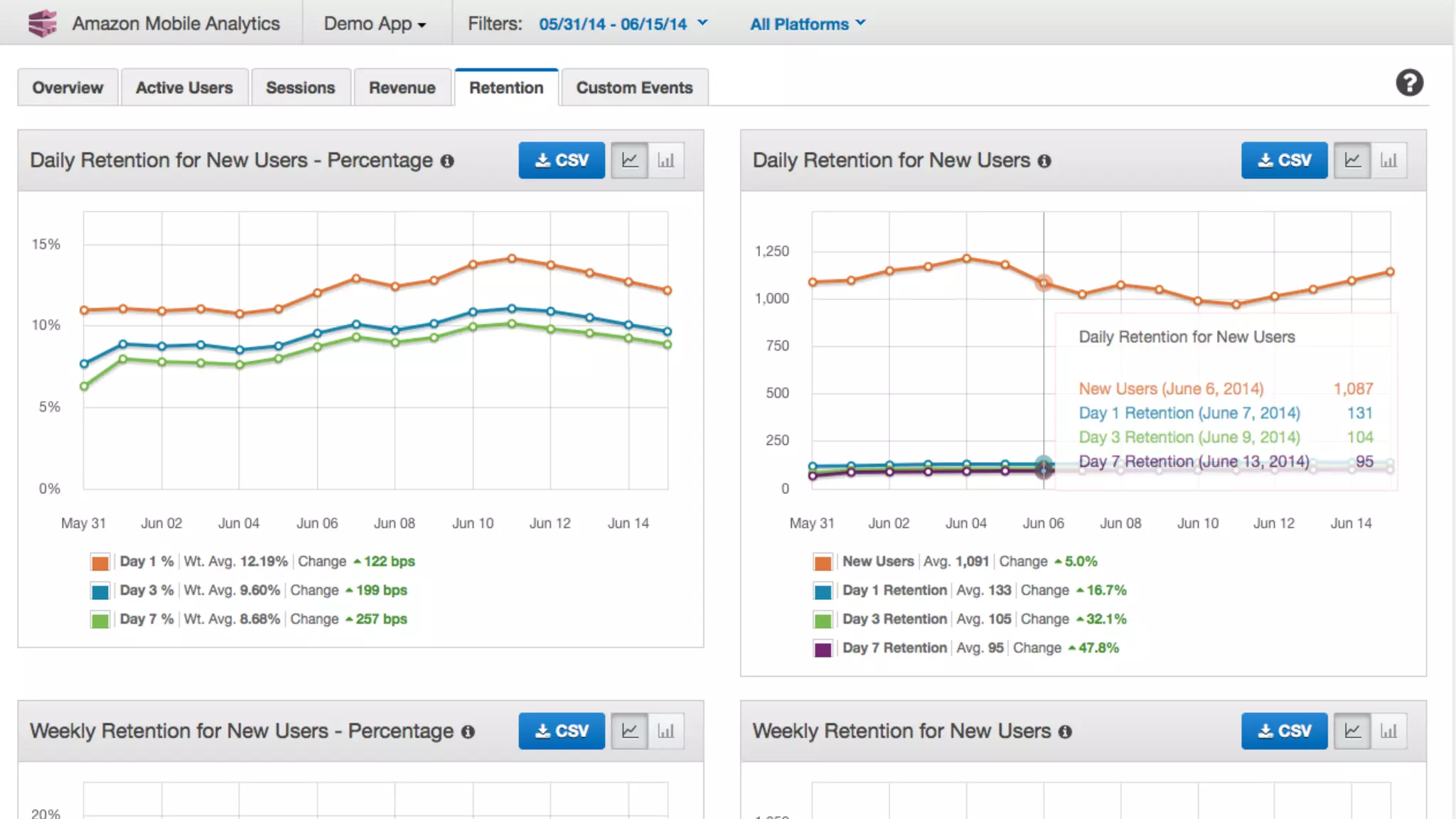Open the Custom Events tab
Image resolution: width=1456 pixels, height=819 pixels.
point(634,87)
